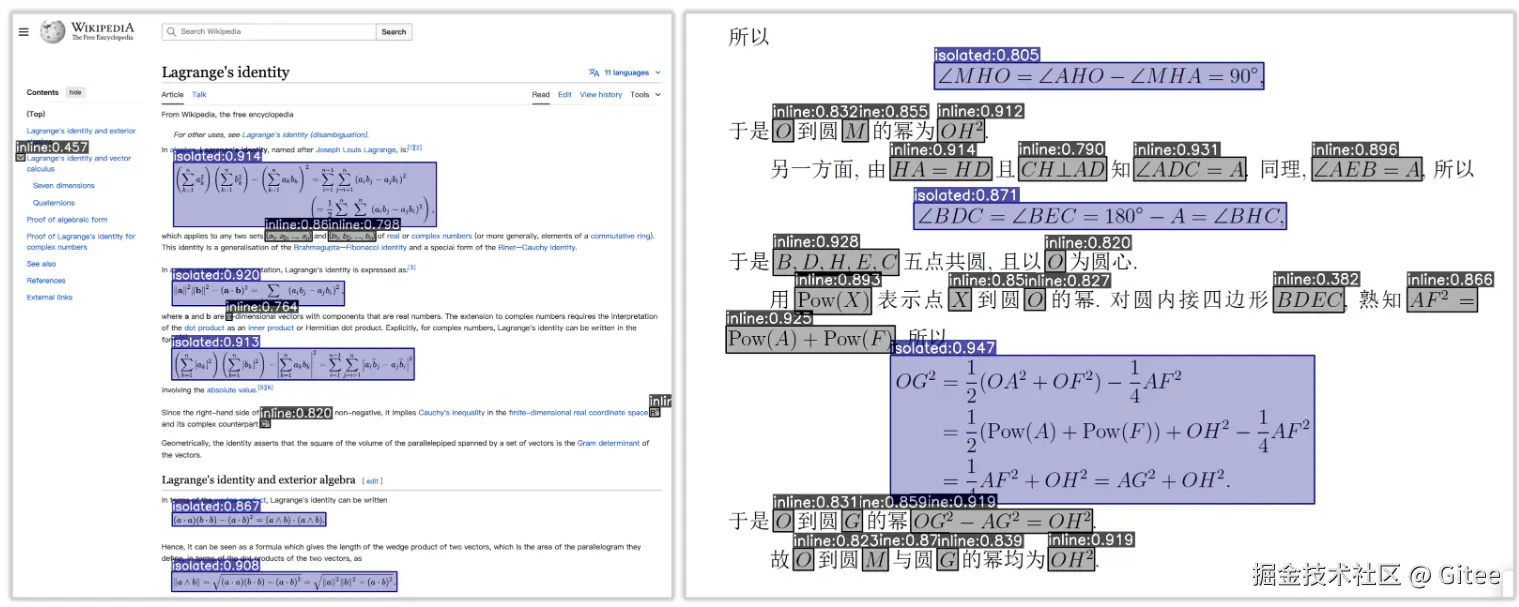
Task: Open the absolute value link
Action: tap(232, 390)
